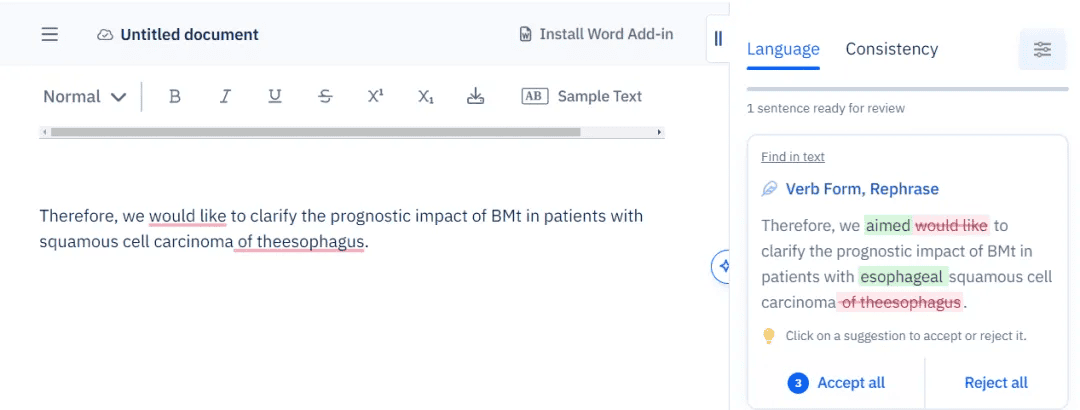The width and height of the screenshot is (1080, 410).
Task: Toggle strikethrough formatting
Action: 325,96
